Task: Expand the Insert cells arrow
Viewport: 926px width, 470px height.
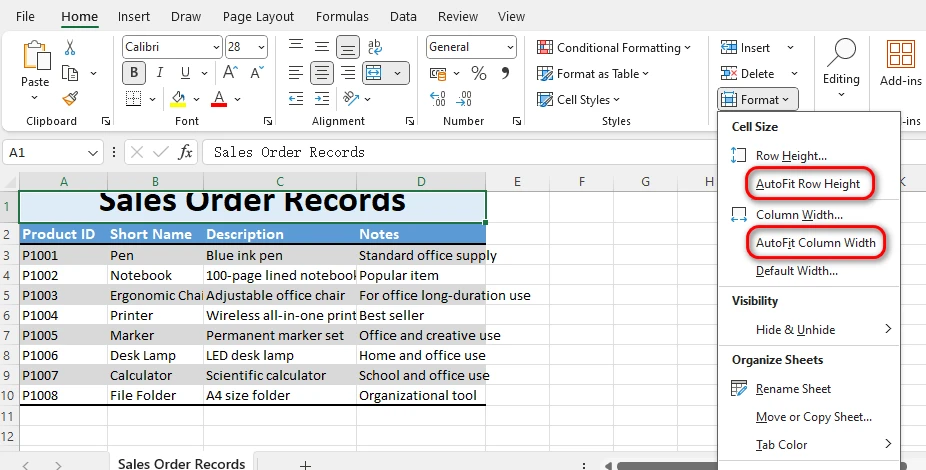Action: 790,48
